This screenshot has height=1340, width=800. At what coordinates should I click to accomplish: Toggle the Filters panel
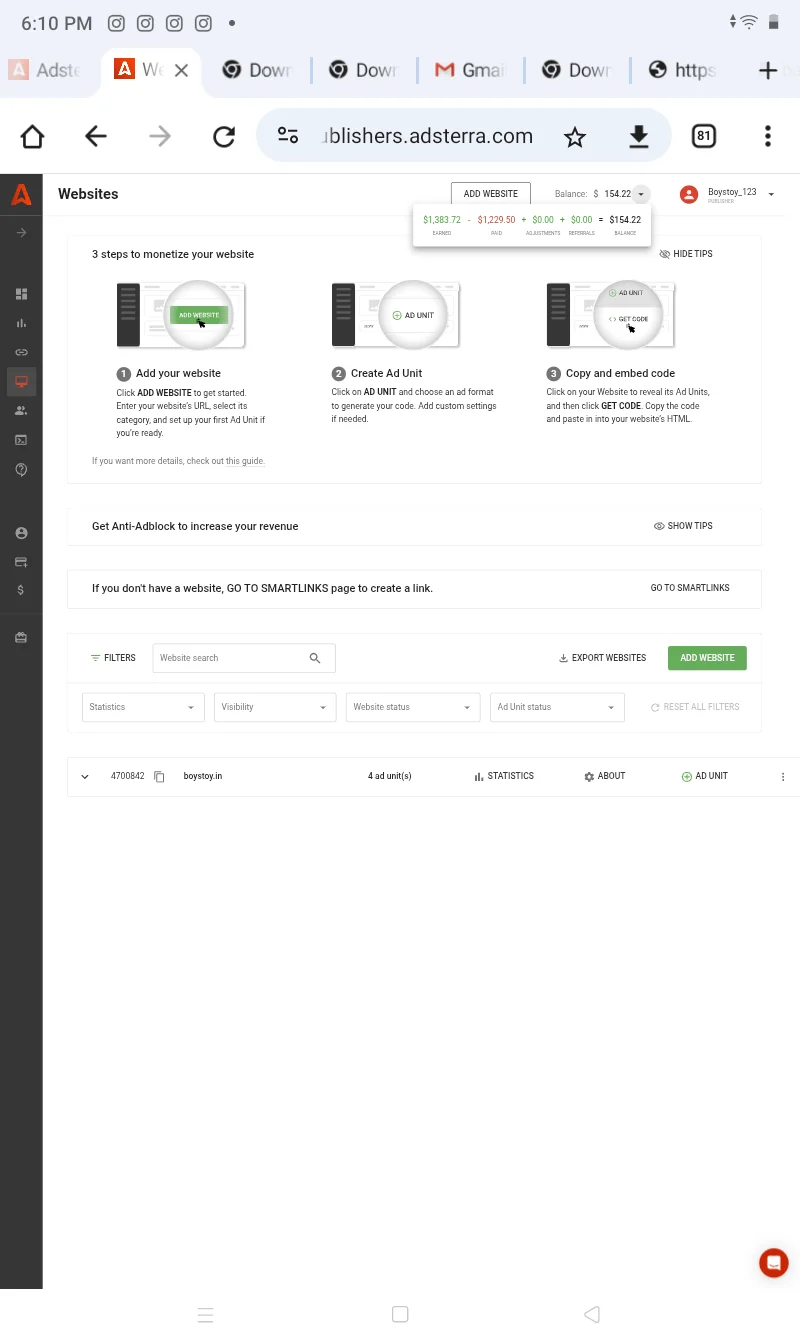[113, 658]
